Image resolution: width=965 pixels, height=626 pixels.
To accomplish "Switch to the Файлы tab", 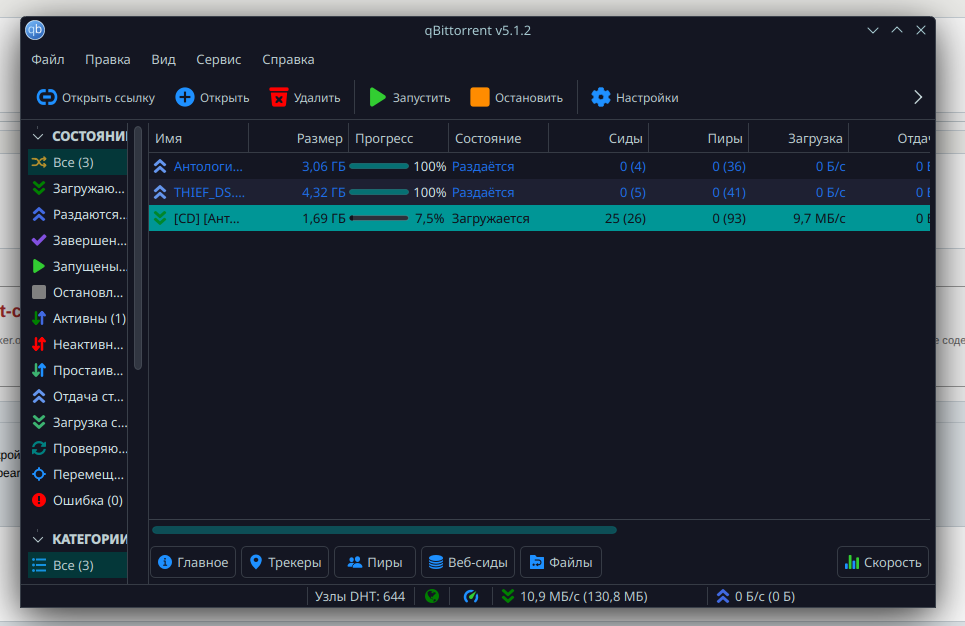I will (x=561, y=562).
